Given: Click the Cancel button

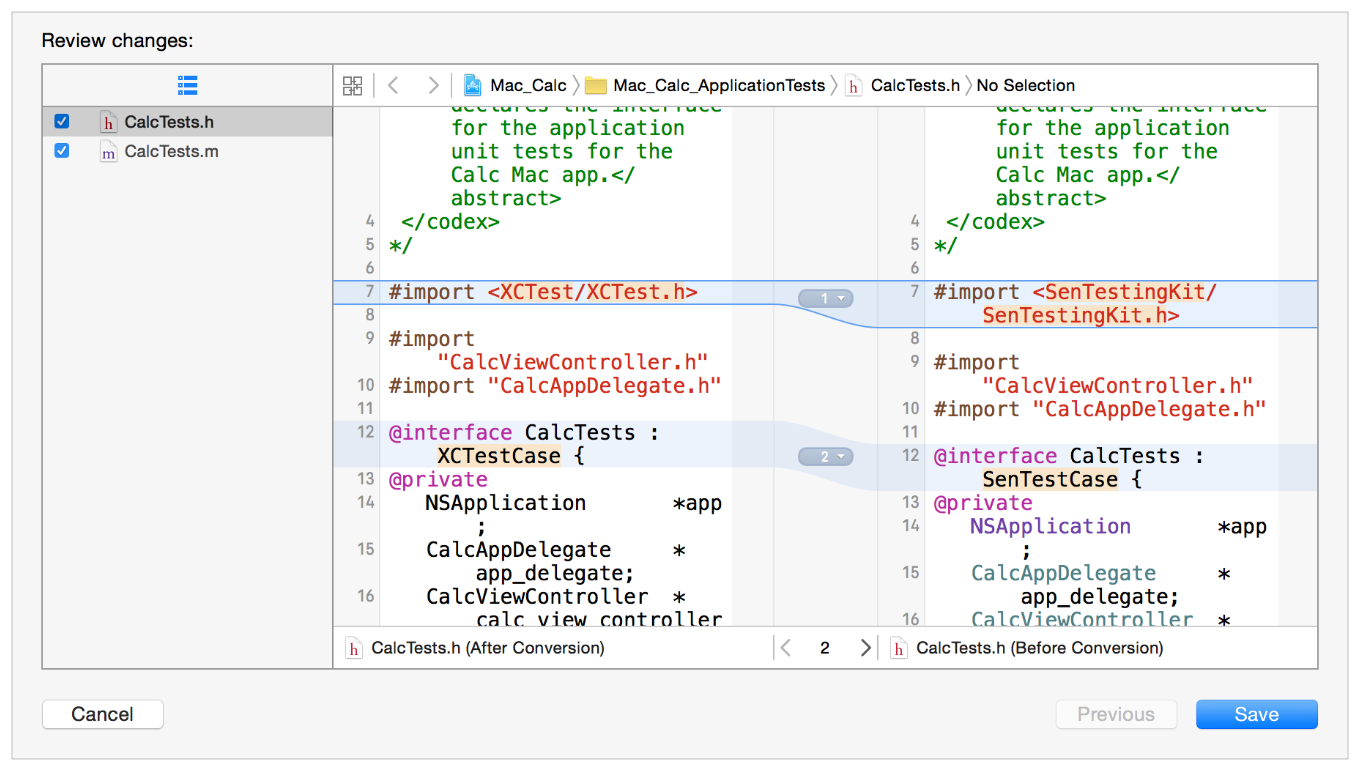Looking at the screenshot, I should (102, 714).
